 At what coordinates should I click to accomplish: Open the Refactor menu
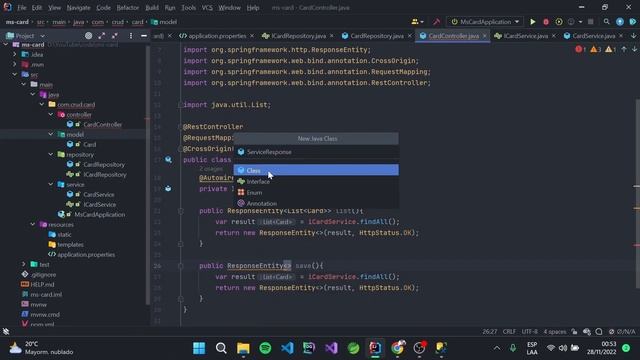(x=128, y=7)
